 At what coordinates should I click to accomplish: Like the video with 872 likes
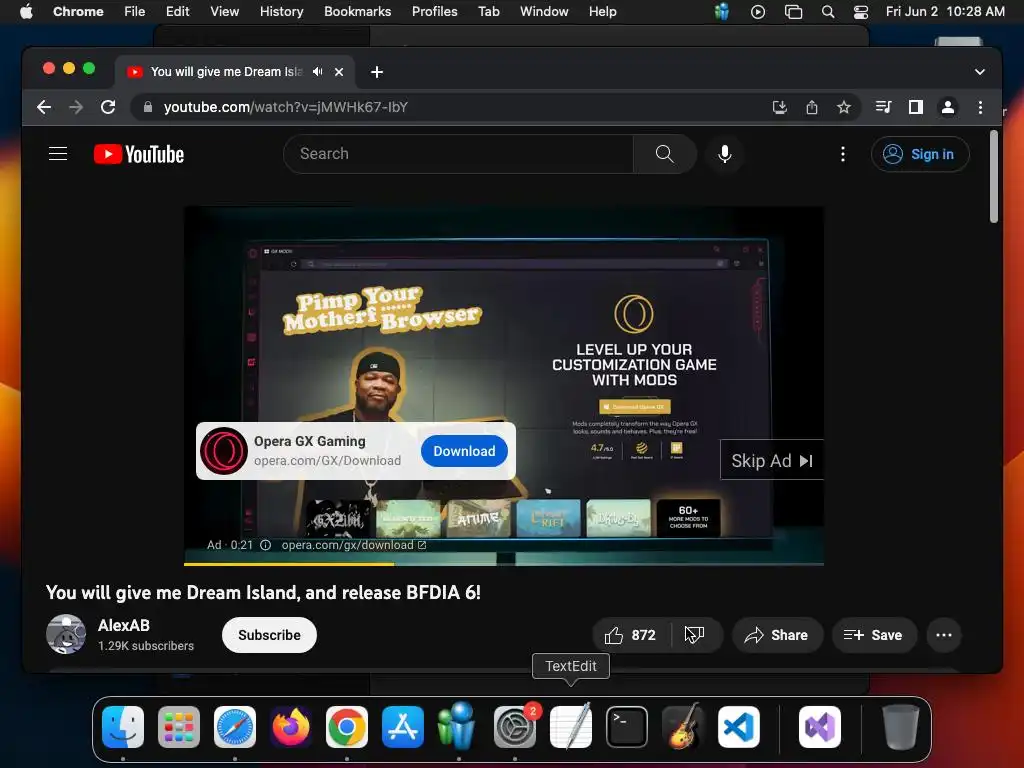(x=631, y=635)
